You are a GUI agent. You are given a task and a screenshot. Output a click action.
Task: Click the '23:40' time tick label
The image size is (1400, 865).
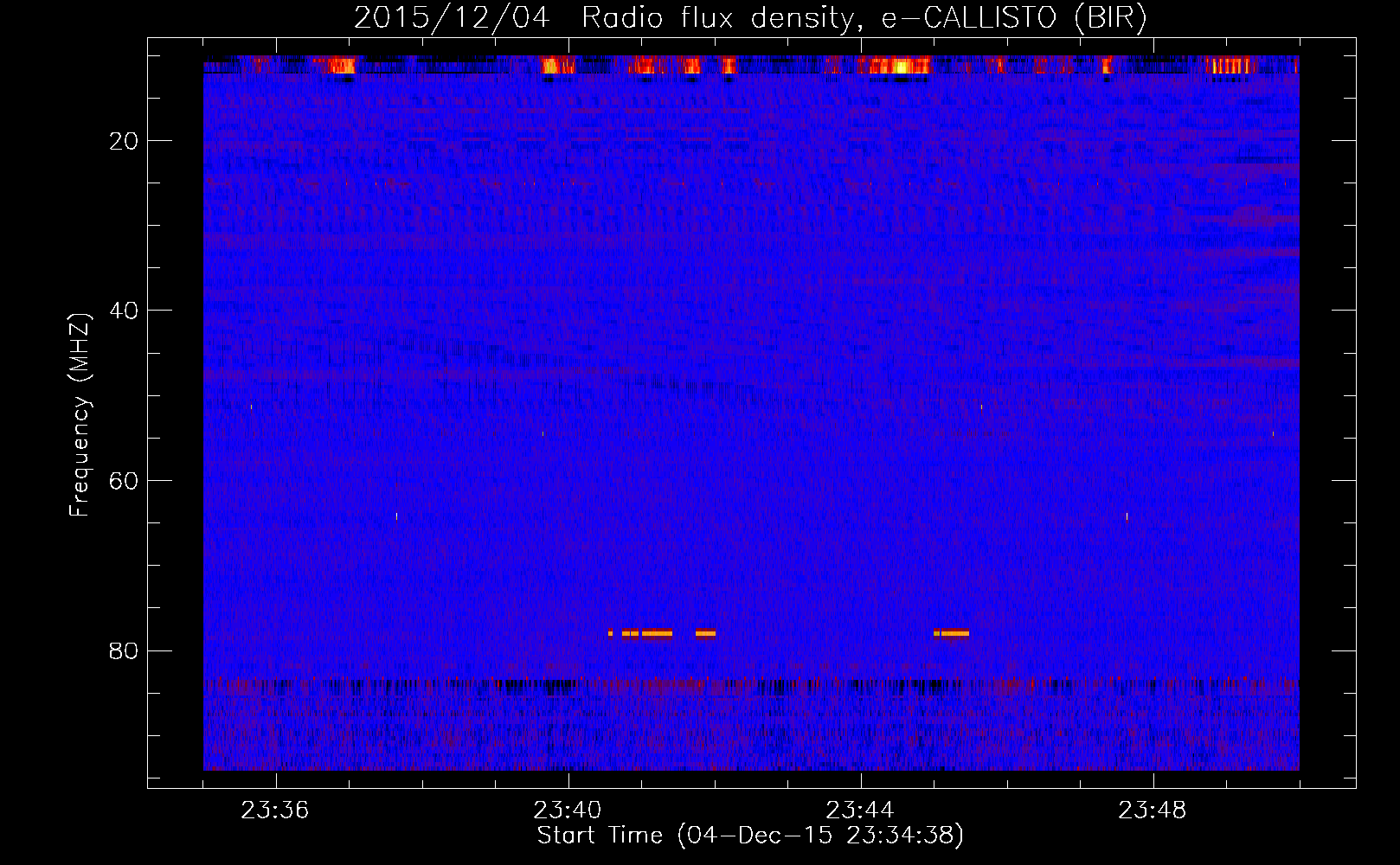tap(568, 811)
